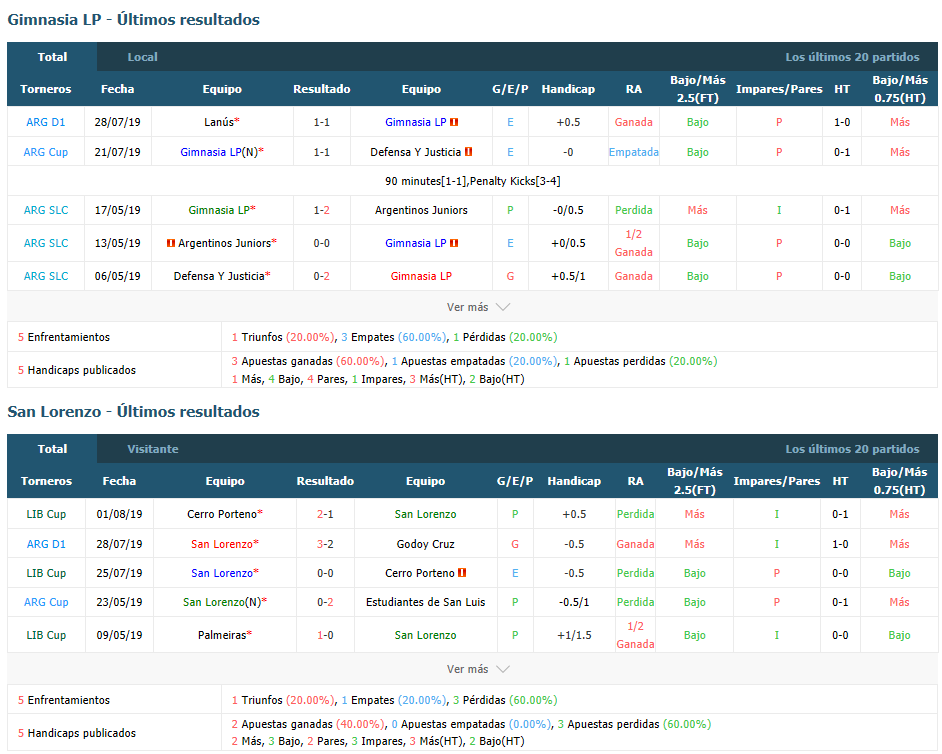Screen dimensions: 942x754
Task: Click Resultado header in San Lorenzo table
Action: (325, 481)
